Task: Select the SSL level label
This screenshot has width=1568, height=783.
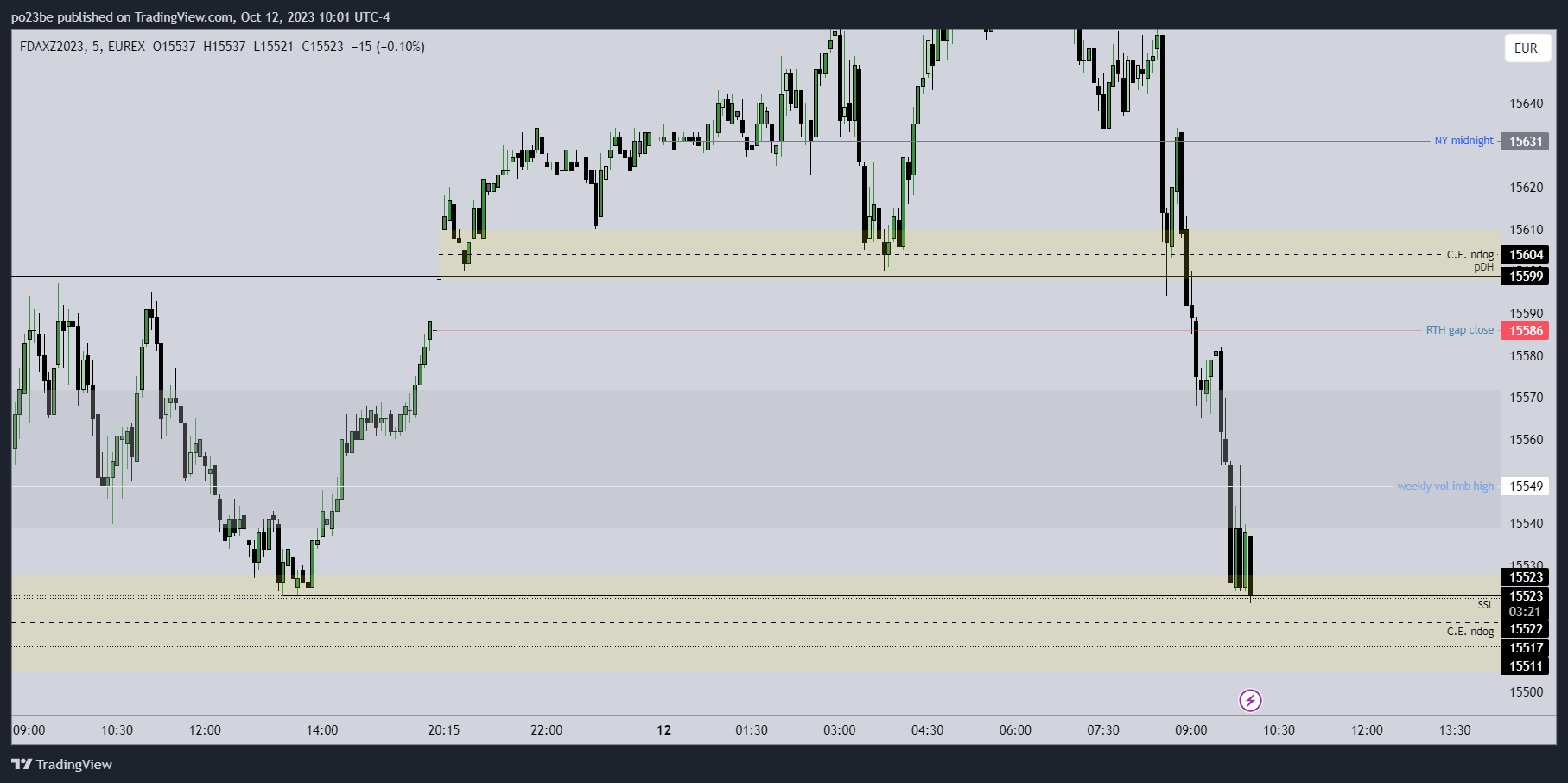Action: tap(1485, 605)
